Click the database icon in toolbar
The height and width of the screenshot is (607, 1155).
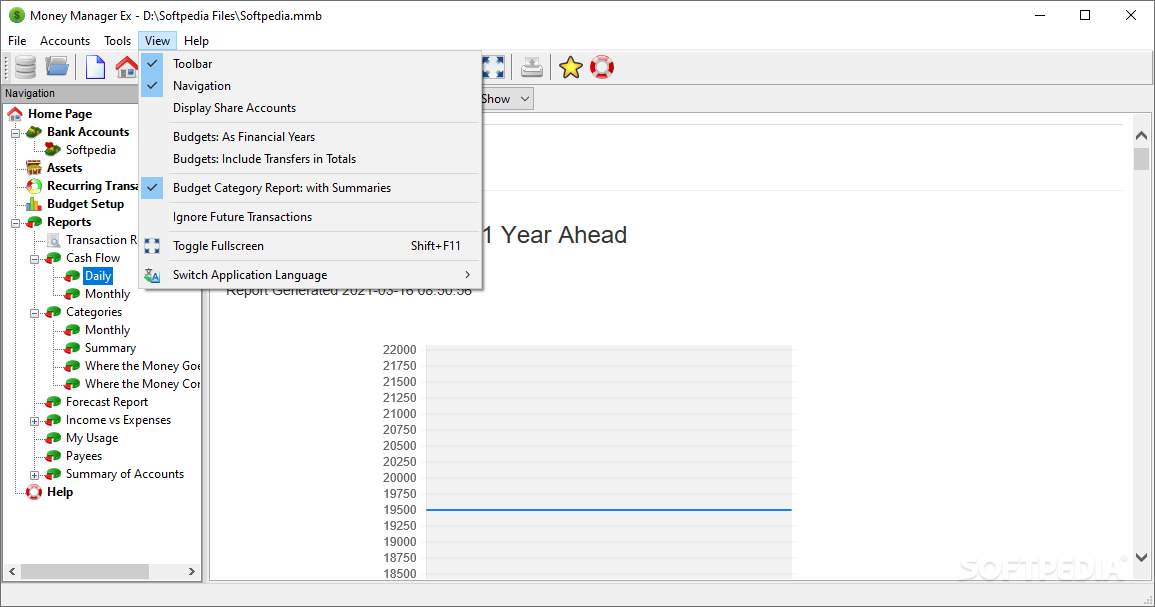[x=25, y=67]
